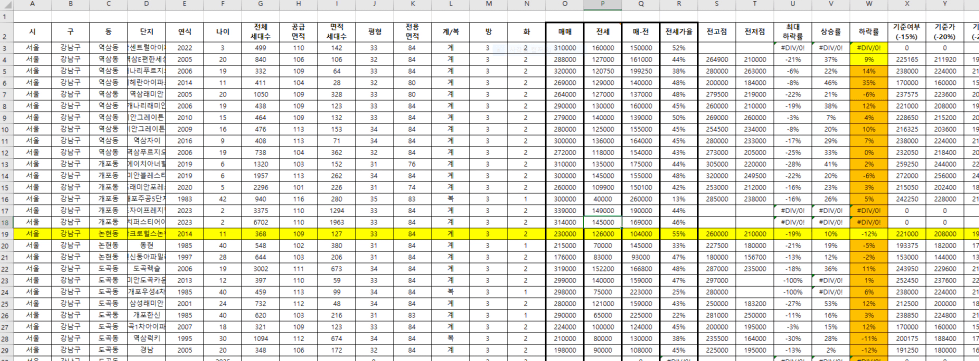Viewport: 979px width, 361px height.
Task: Select the 매매 cell showing 339000
Action: [x=564, y=210]
